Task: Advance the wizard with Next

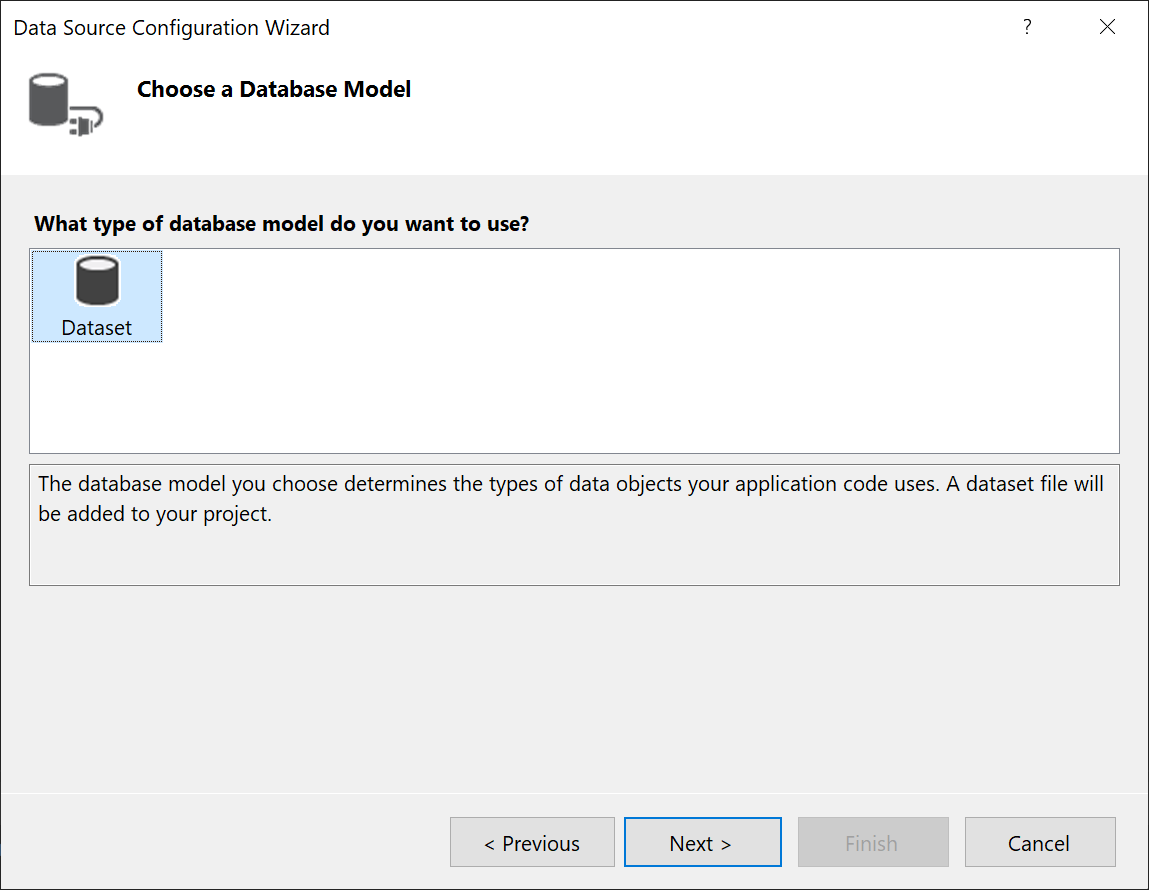Action: click(x=702, y=842)
